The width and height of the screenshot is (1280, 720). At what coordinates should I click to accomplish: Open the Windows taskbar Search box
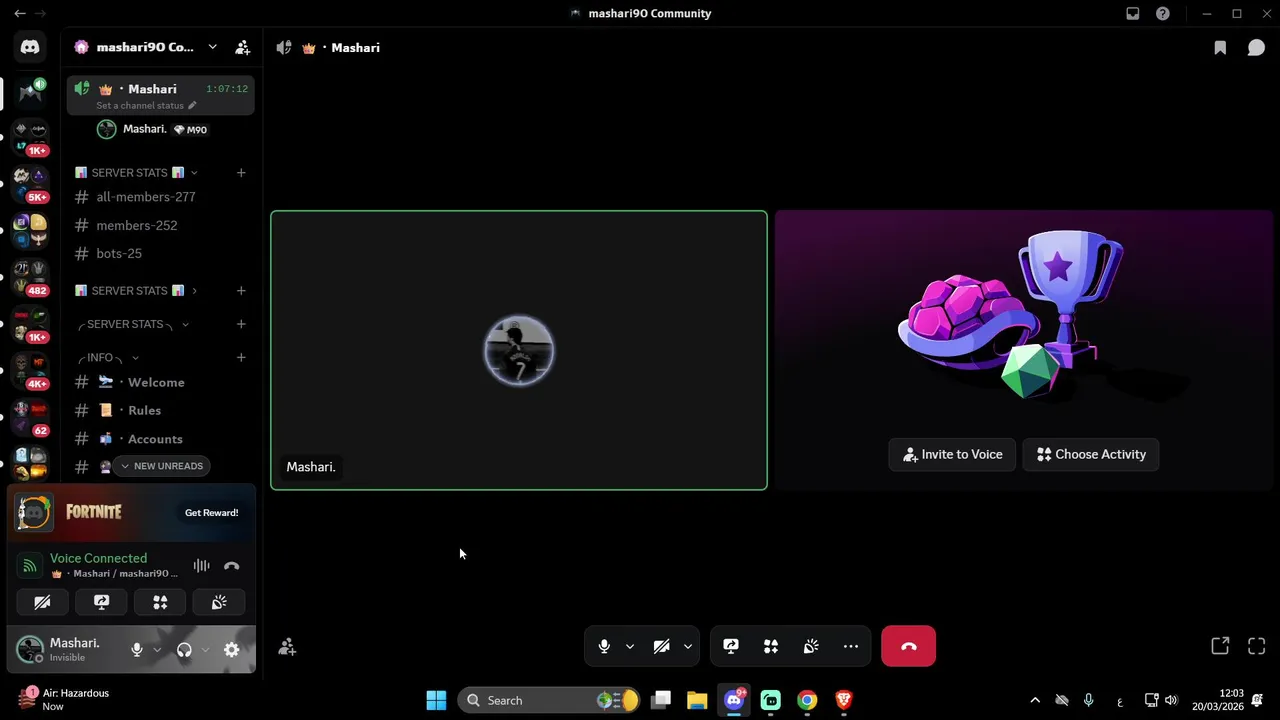pyautogui.click(x=549, y=700)
